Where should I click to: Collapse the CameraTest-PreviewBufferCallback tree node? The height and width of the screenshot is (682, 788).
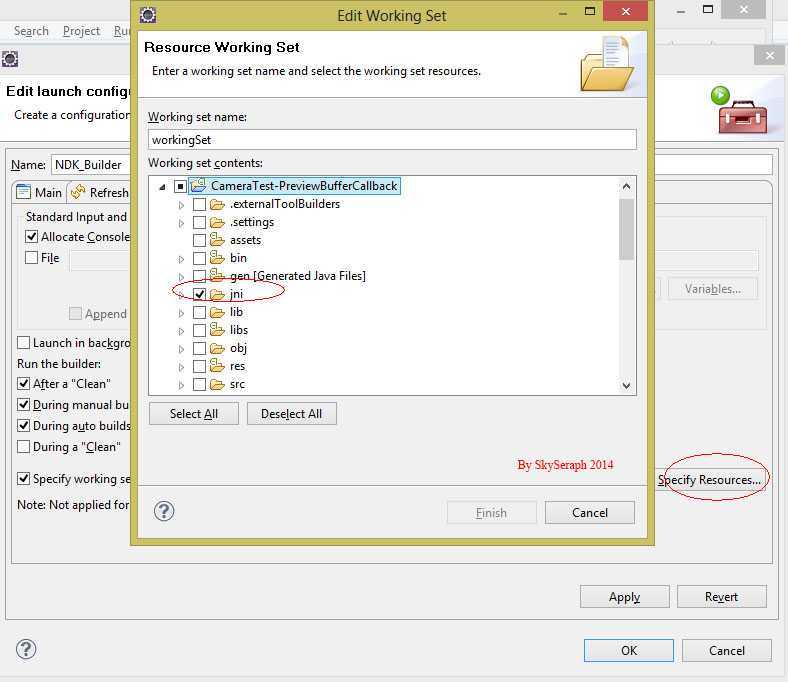pos(162,187)
